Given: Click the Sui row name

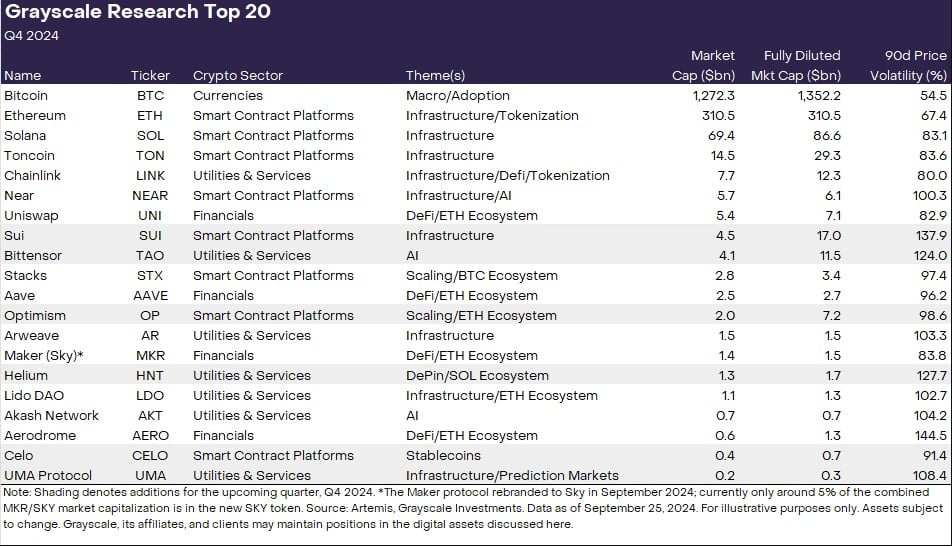Looking at the screenshot, I should pos(14,235).
